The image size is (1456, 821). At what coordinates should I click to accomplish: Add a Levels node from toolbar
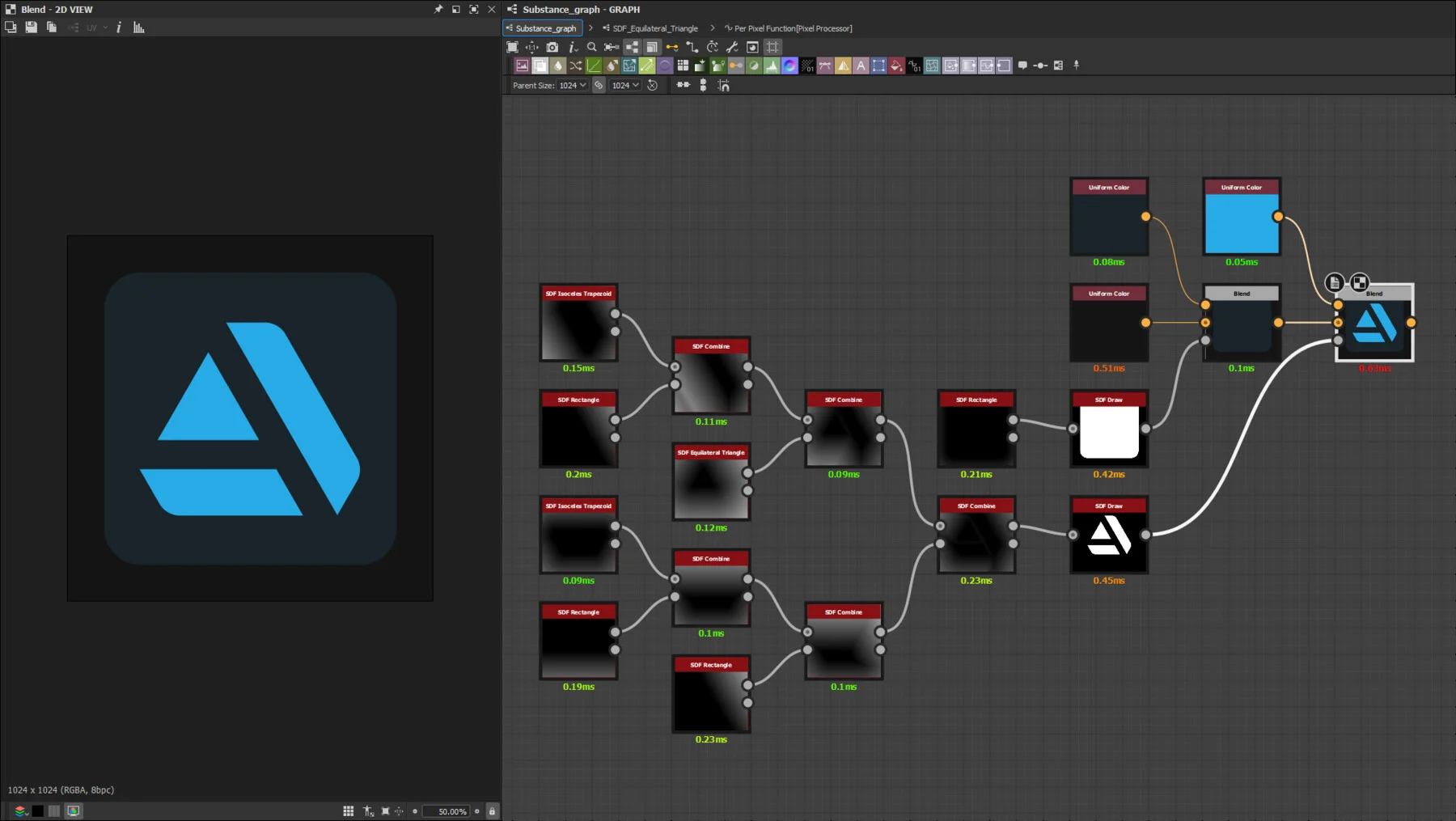coord(772,66)
